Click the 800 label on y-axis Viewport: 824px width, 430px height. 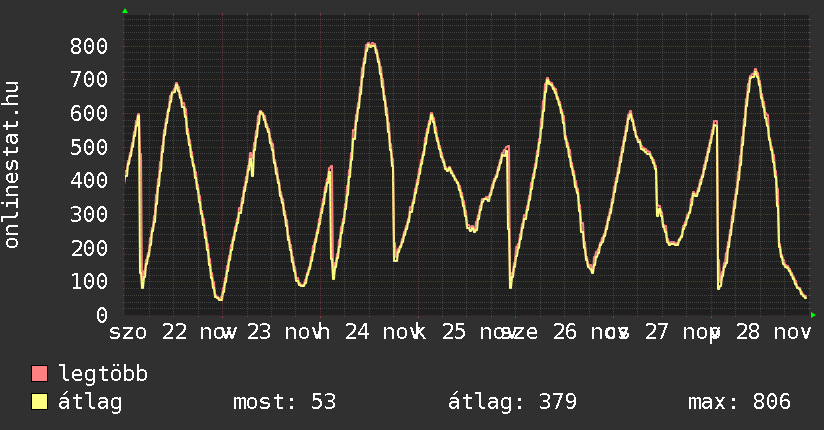tap(89, 46)
